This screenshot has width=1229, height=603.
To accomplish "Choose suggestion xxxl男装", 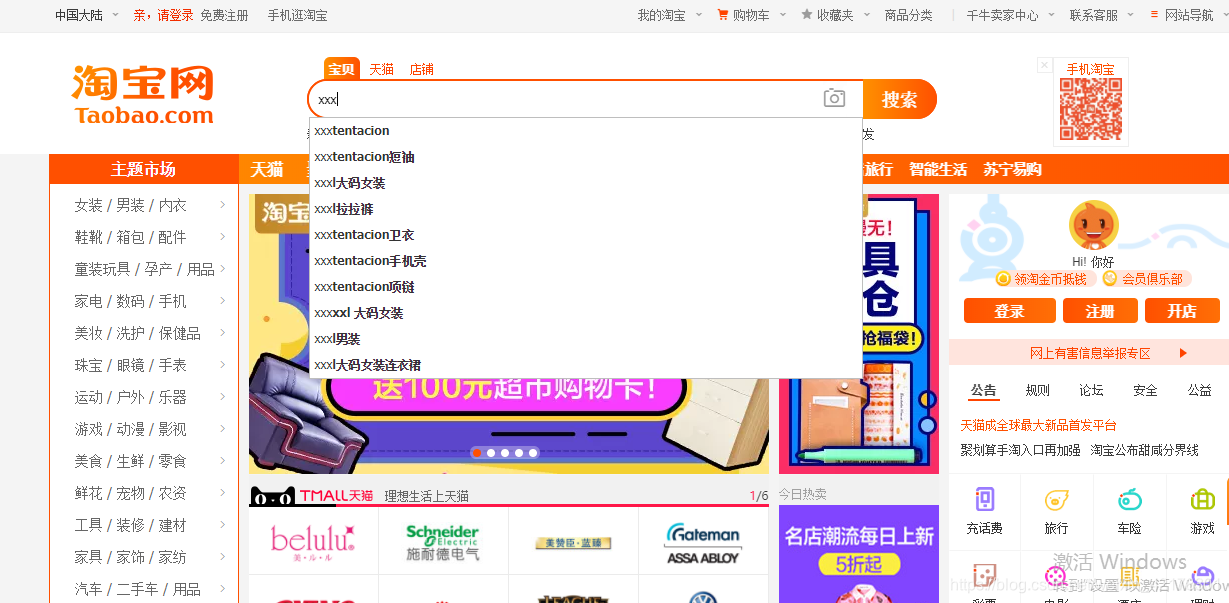I will point(586,339).
